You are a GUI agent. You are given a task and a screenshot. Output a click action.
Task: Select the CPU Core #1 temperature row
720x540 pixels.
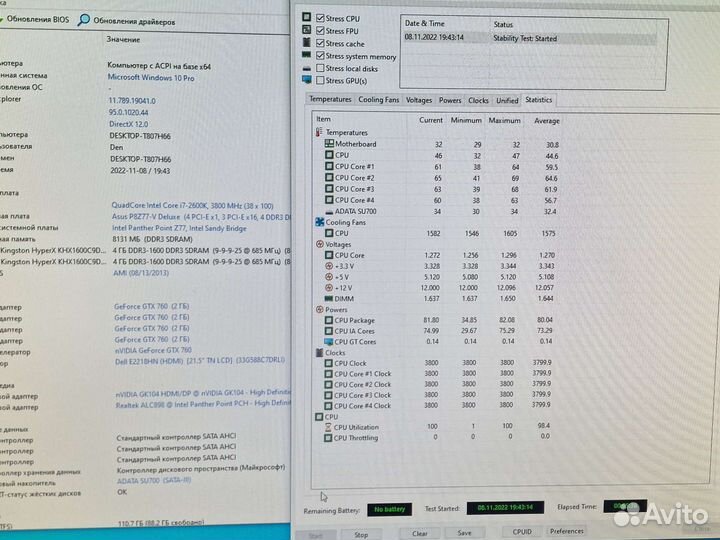tap(441, 166)
